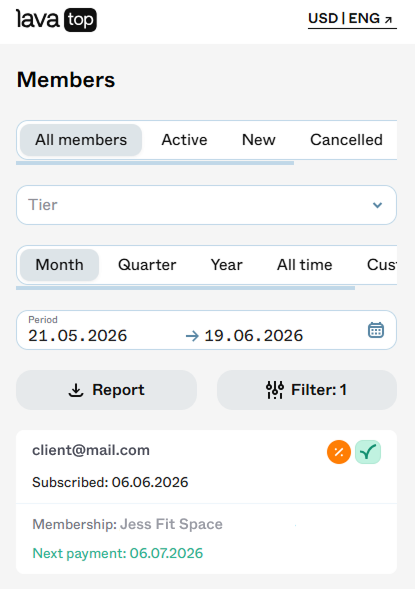The image size is (415, 589).
Task: Open the USD | ENG currency language selector
Action: click(x=352, y=19)
